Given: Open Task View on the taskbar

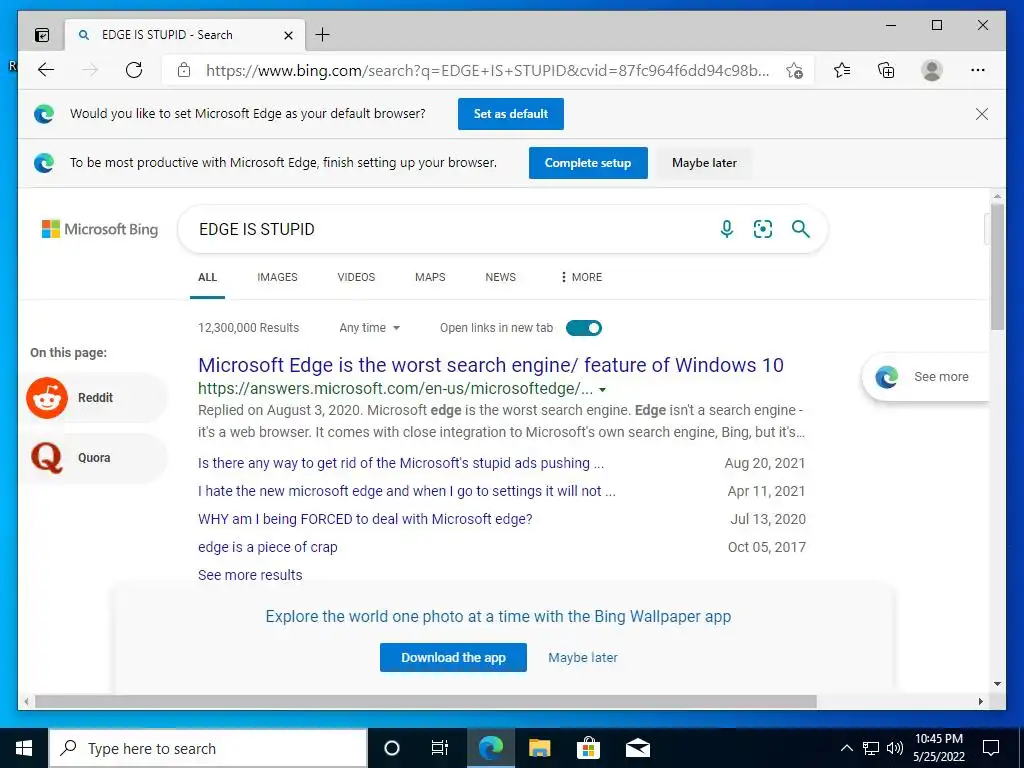Looking at the screenshot, I should point(440,748).
